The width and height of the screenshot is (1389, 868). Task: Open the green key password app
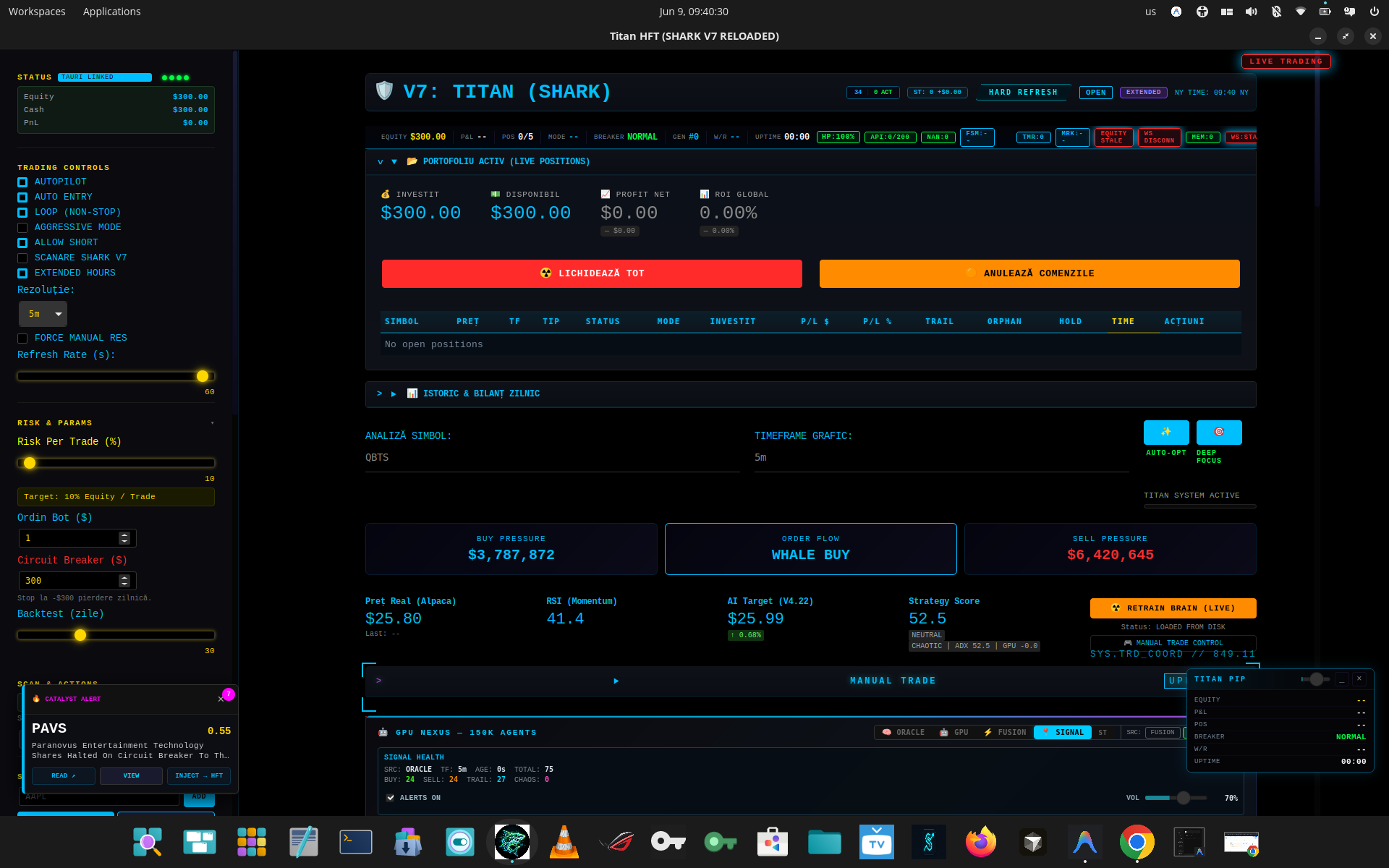click(720, 842)
